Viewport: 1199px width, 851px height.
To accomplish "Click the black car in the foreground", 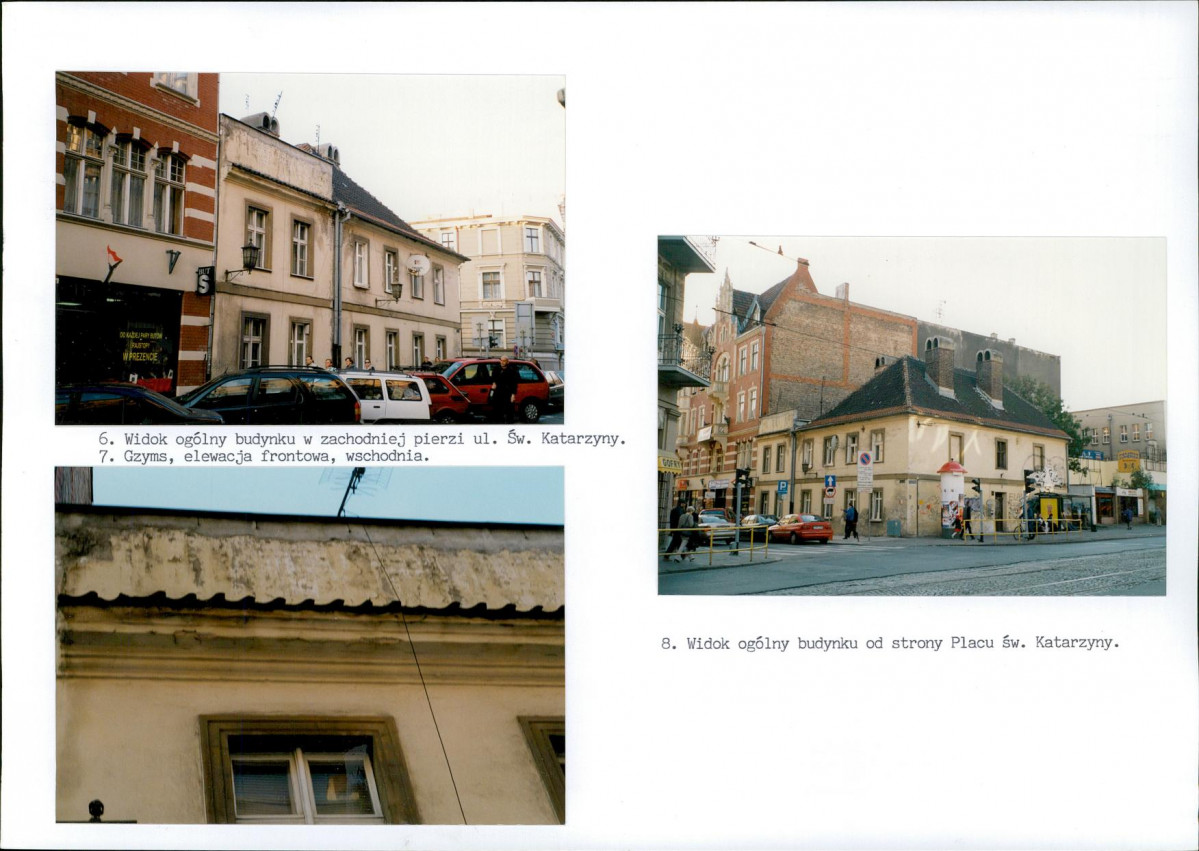I will tap(272, 398).
